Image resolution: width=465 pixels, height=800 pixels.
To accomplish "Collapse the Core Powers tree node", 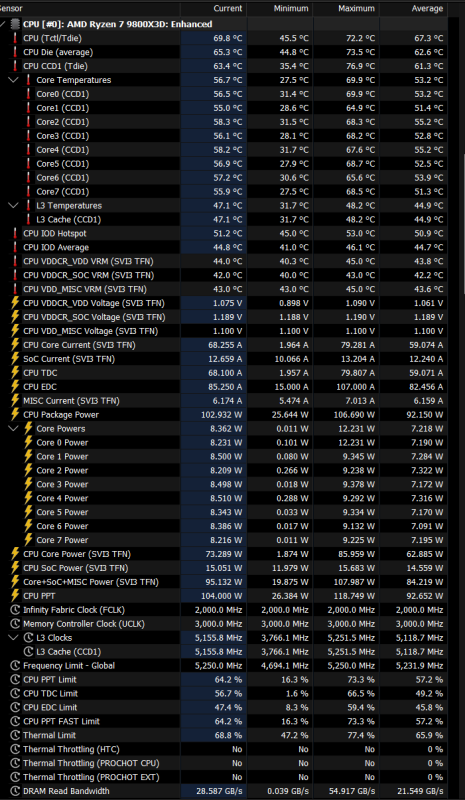I will coord(14,429).
